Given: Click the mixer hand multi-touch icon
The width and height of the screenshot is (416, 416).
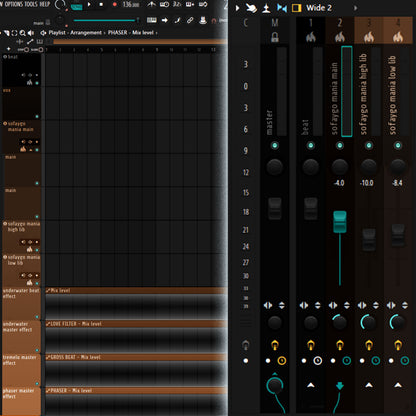Looking at the screenshot, I should [x=251, y=8].
